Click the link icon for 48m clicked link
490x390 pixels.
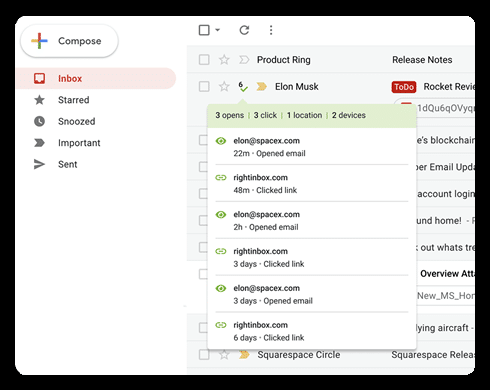tap(221, 178)
